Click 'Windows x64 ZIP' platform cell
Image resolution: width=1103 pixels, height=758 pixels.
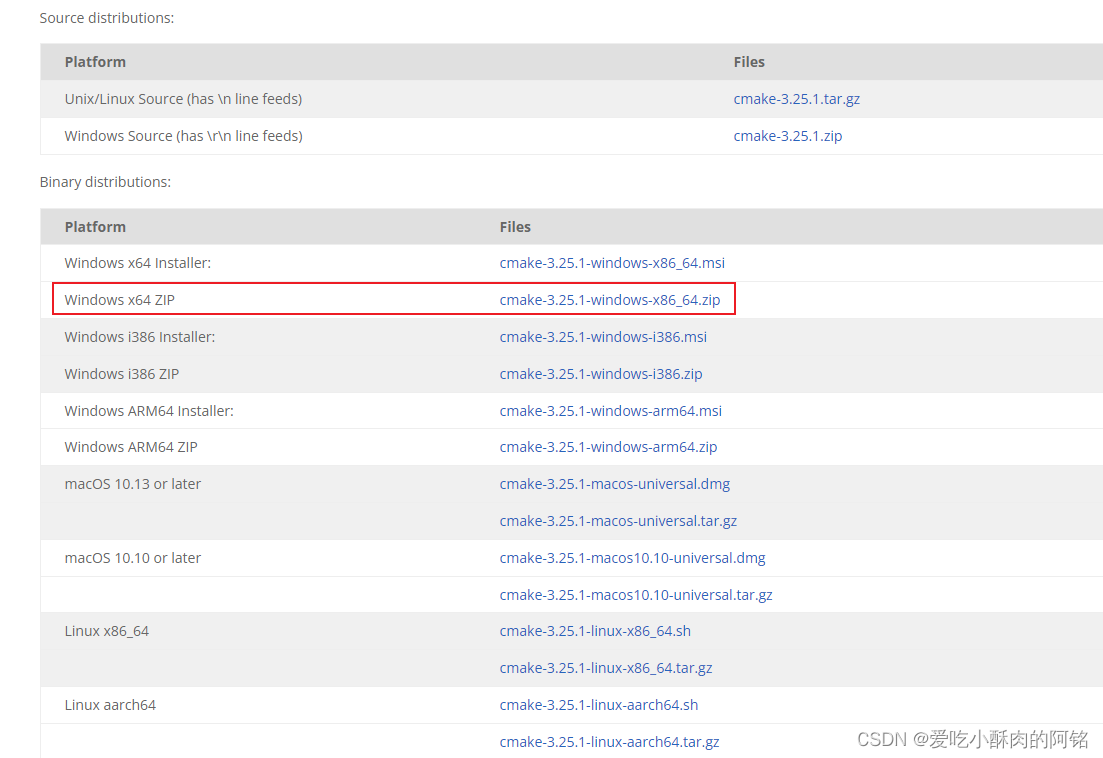120,300
